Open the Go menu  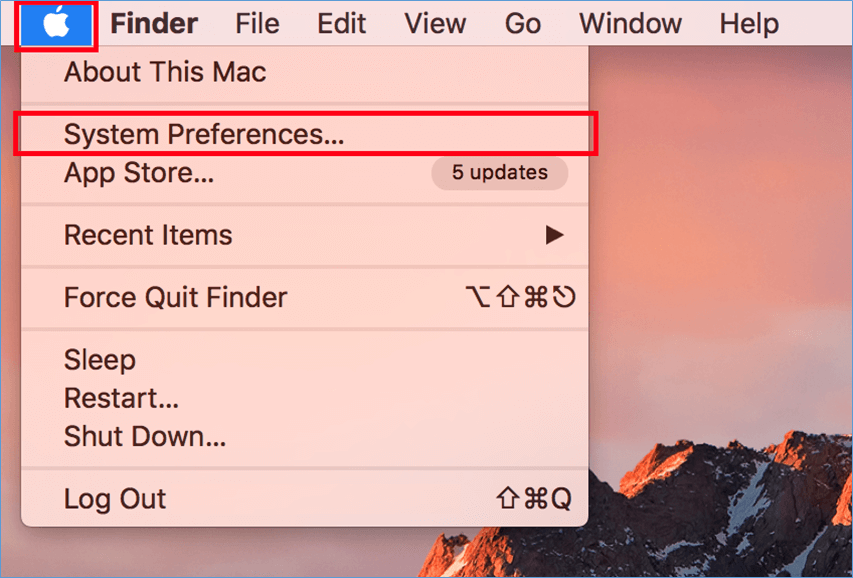point(523,24)
